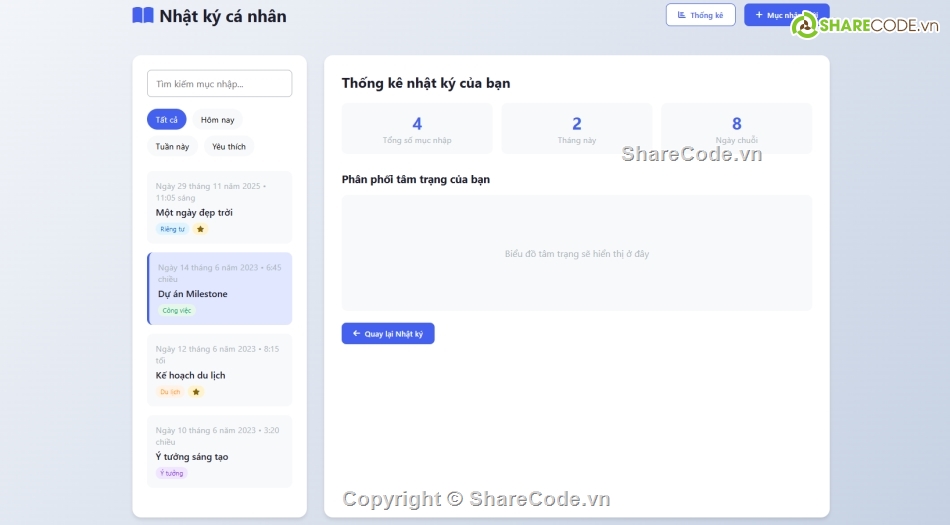This screenshot has height=525, width=950.
Task: Click the chart icon in Thống kê button
Action: coord(682,15)
